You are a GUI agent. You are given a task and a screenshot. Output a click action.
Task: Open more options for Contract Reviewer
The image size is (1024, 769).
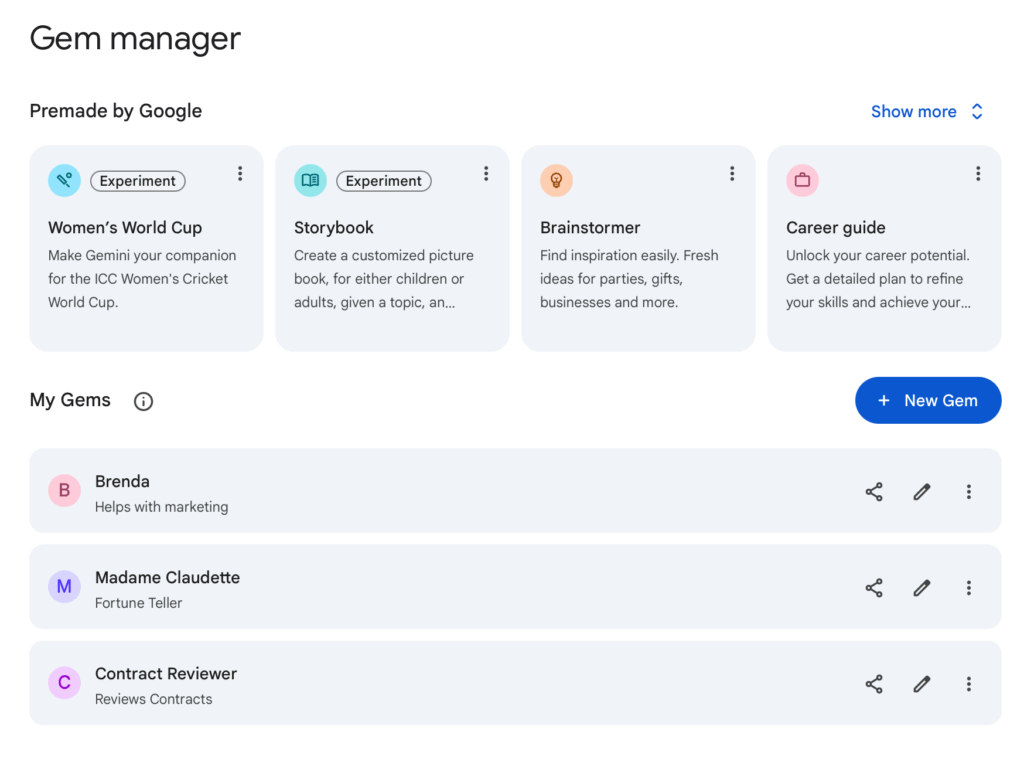(968, 684)
